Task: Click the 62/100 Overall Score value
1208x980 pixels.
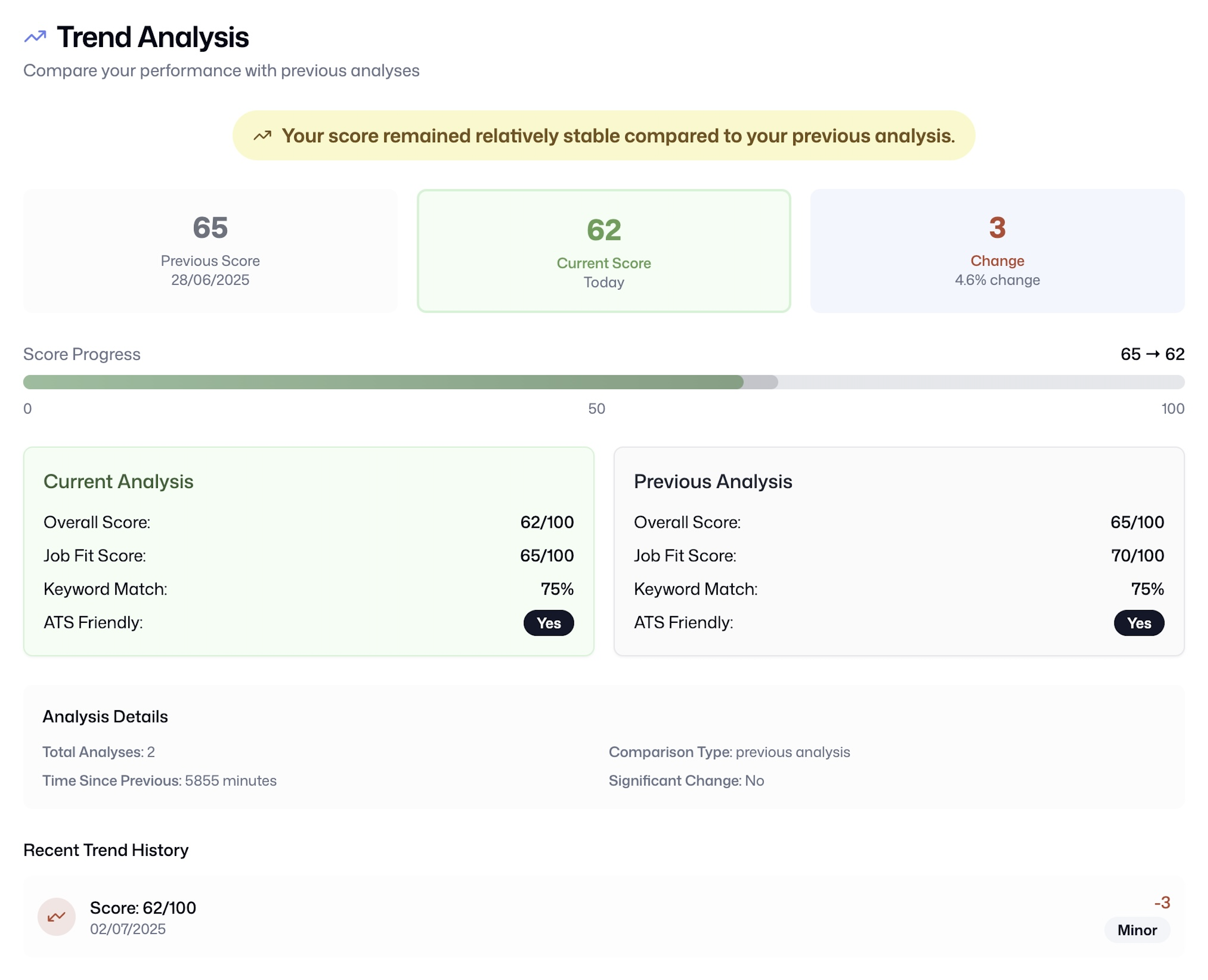Action: point(547,522)
